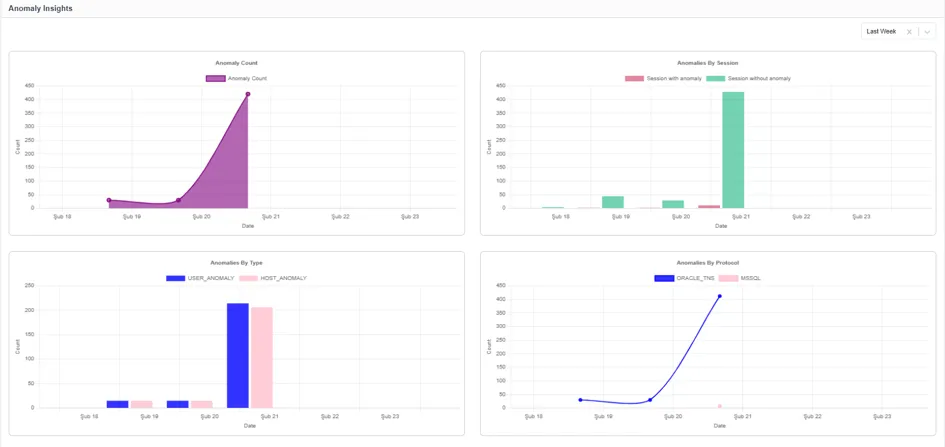Click the 450 value on Anomaly Count axis
The height and width of the screenshot is (447, 945).
[x=30, y=86]
